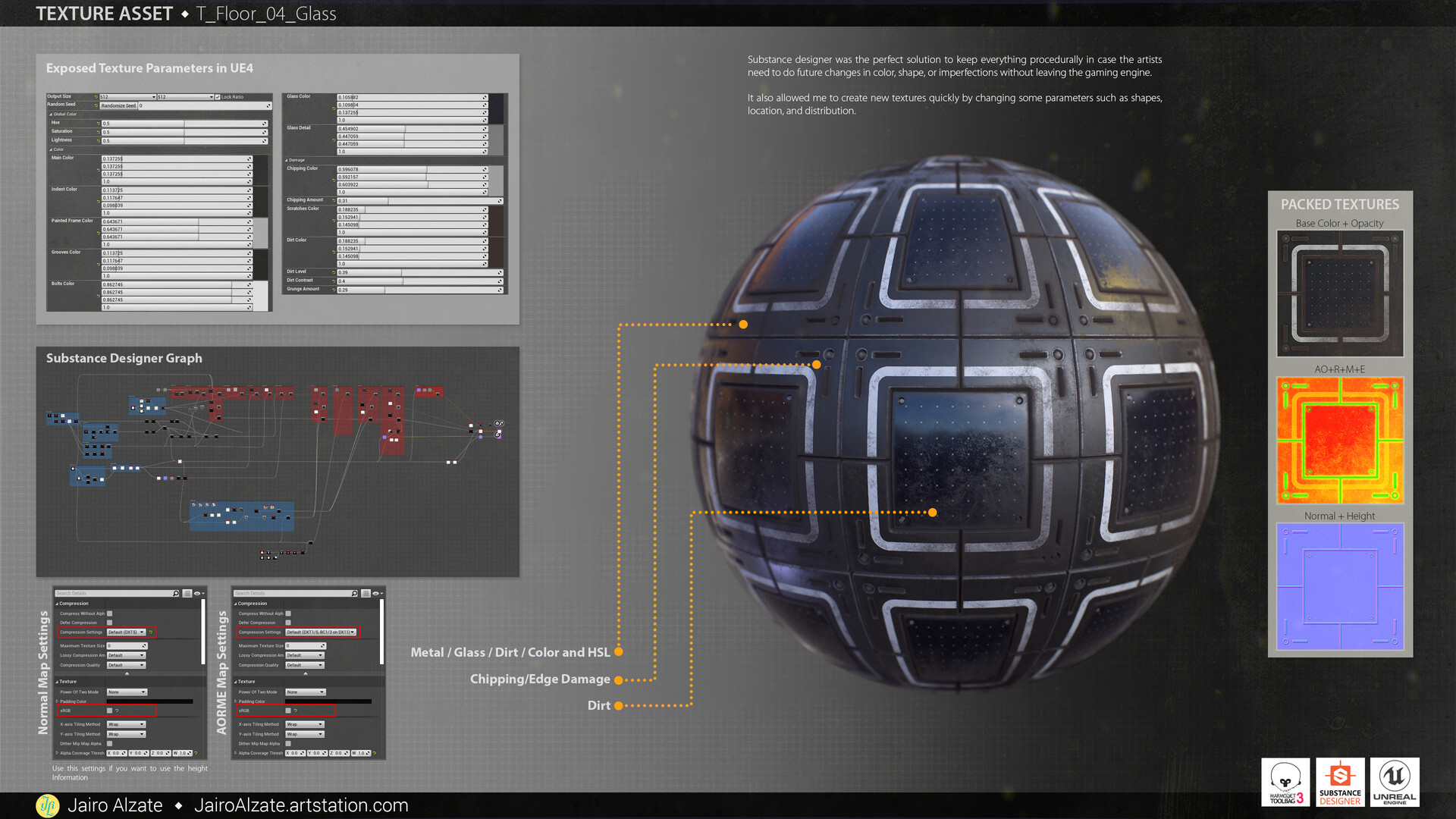Click the reset arrow beside Random Seed
This screenshot has height=819, width=1456.
coord(97,105)
